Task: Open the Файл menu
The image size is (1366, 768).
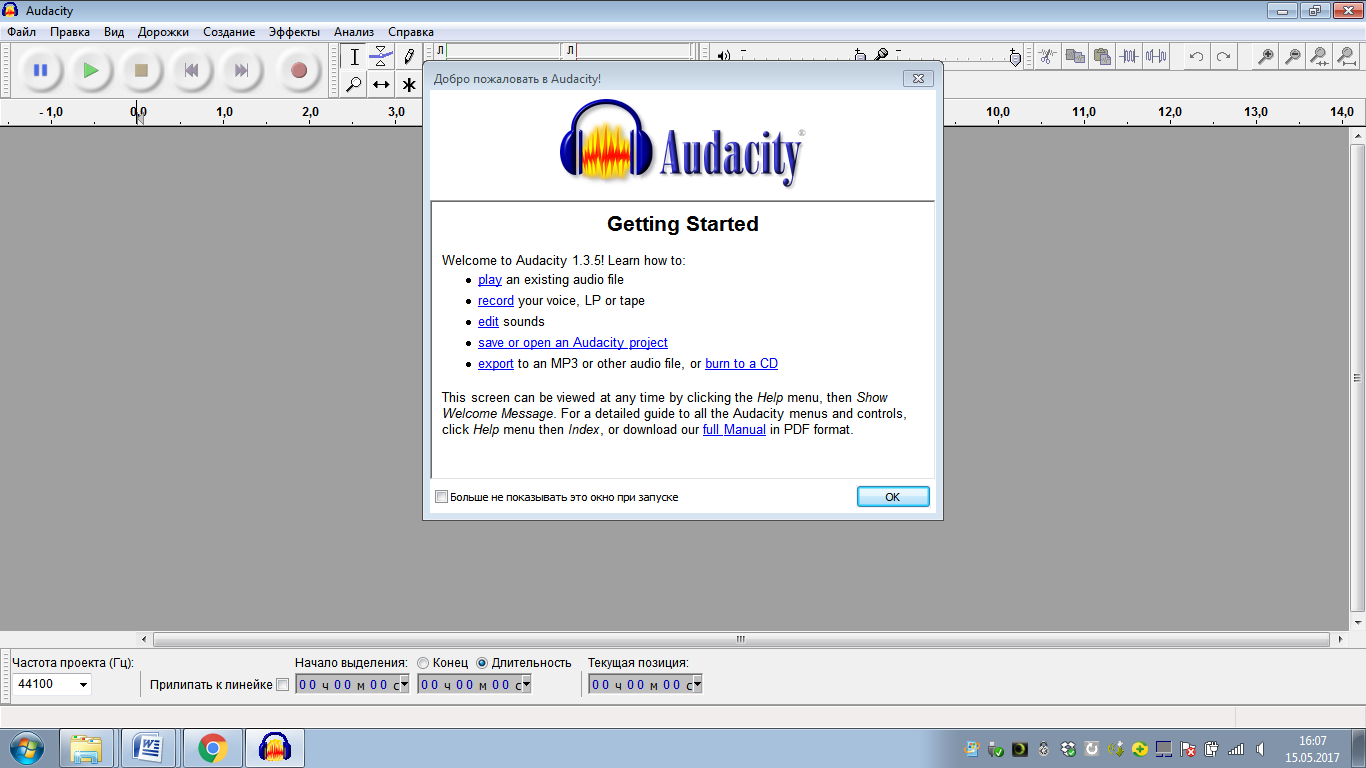Action: coord(21,32)
